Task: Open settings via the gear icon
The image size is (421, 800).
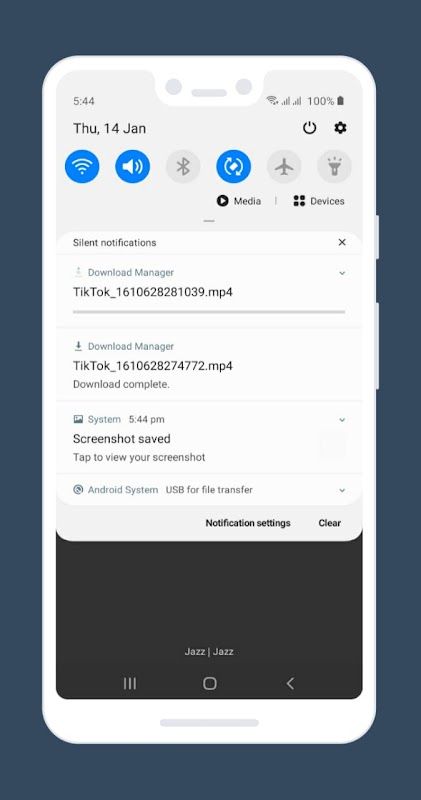Action: (340, 128)
